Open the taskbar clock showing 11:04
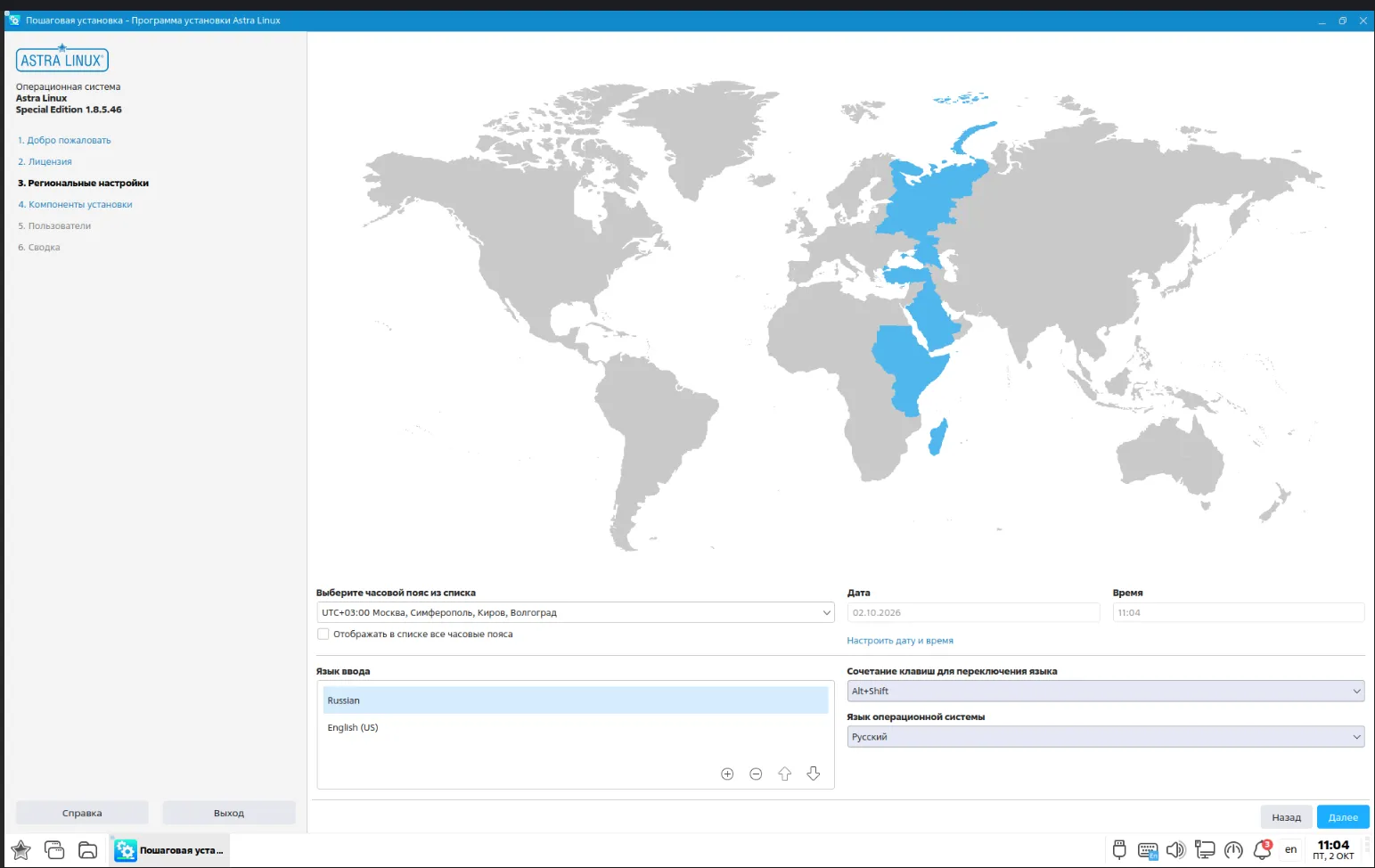 1333,850
